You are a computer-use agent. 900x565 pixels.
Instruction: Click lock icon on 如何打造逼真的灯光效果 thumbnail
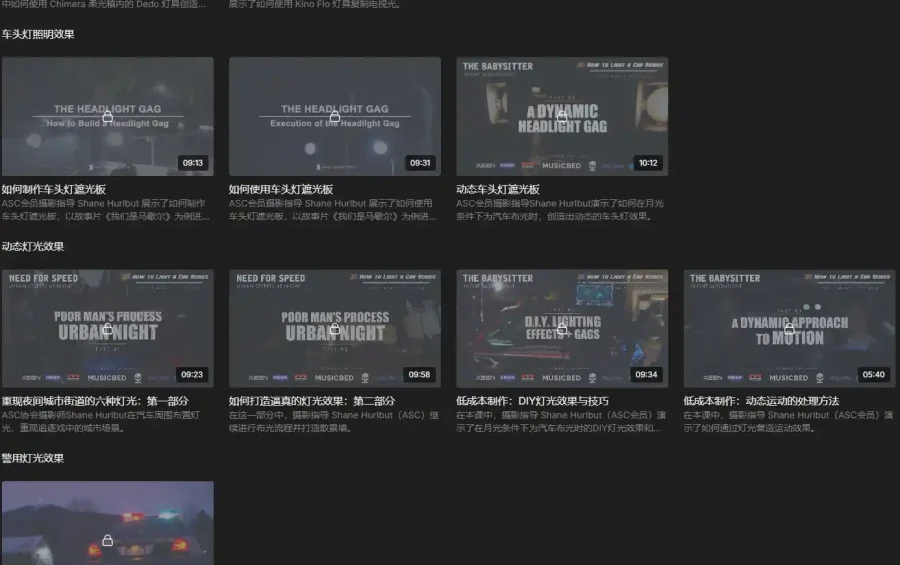335,328
